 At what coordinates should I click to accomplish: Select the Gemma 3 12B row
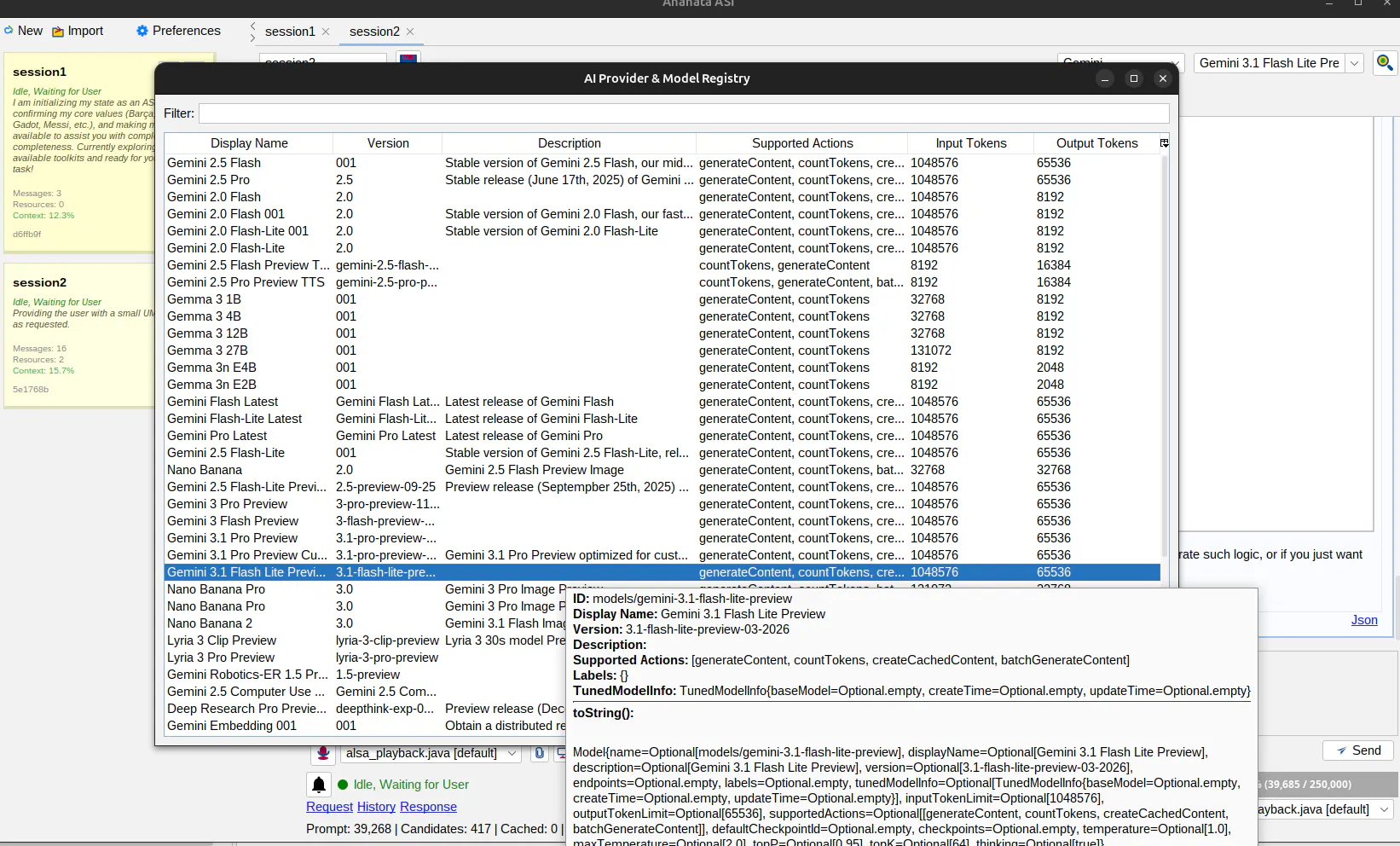click(x=662, y=333)
